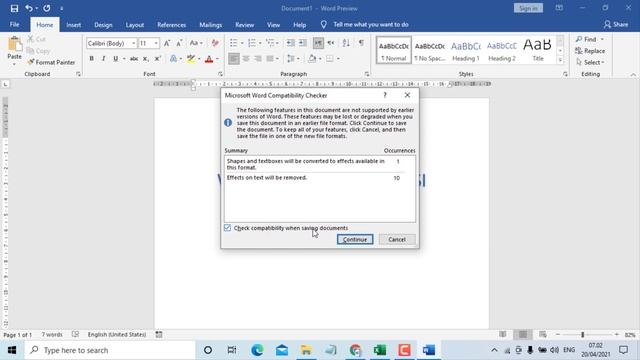Toggle Show paragraph marks icon
This screenshot has width=640, height=360.
tap(361, 43)
